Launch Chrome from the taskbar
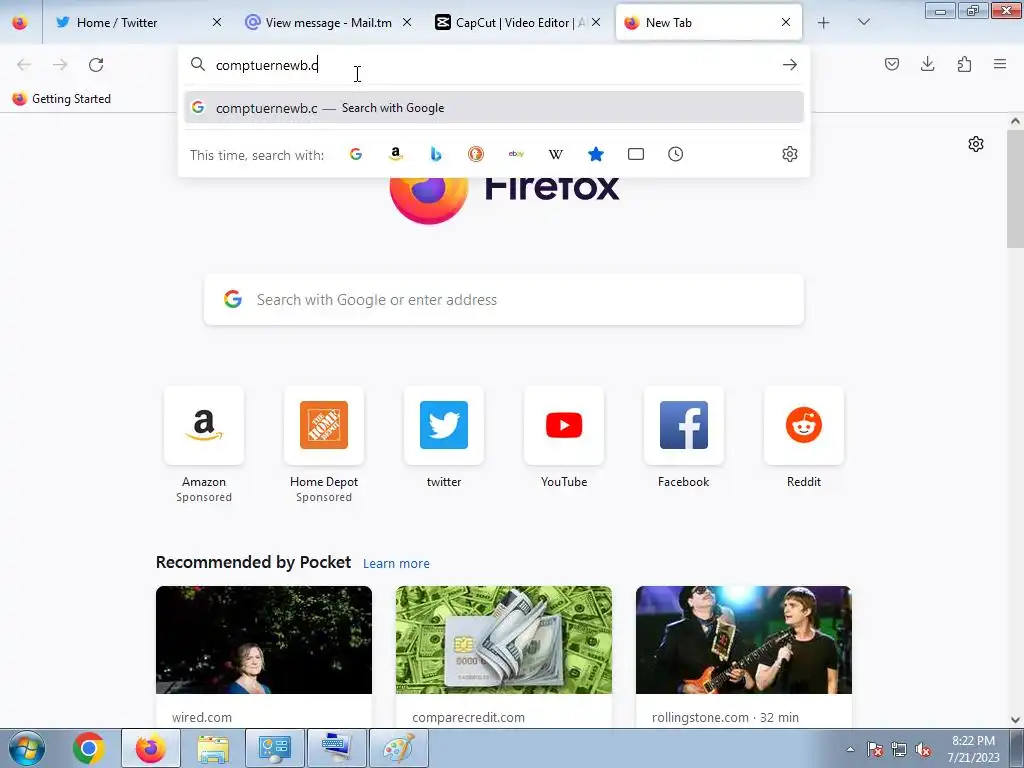Screen dimensions: 1024x768 click(89, 748)
